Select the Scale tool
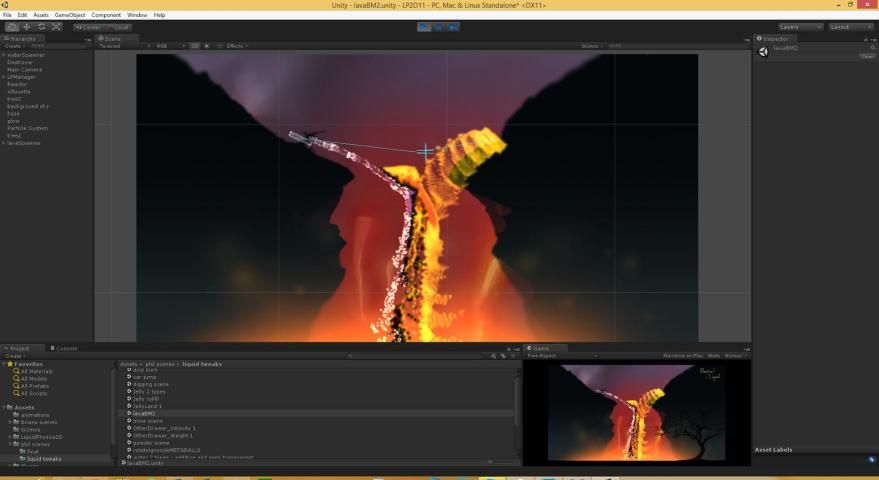The width and height of the screenshot is (879, 480). click(x=57, y=27)
